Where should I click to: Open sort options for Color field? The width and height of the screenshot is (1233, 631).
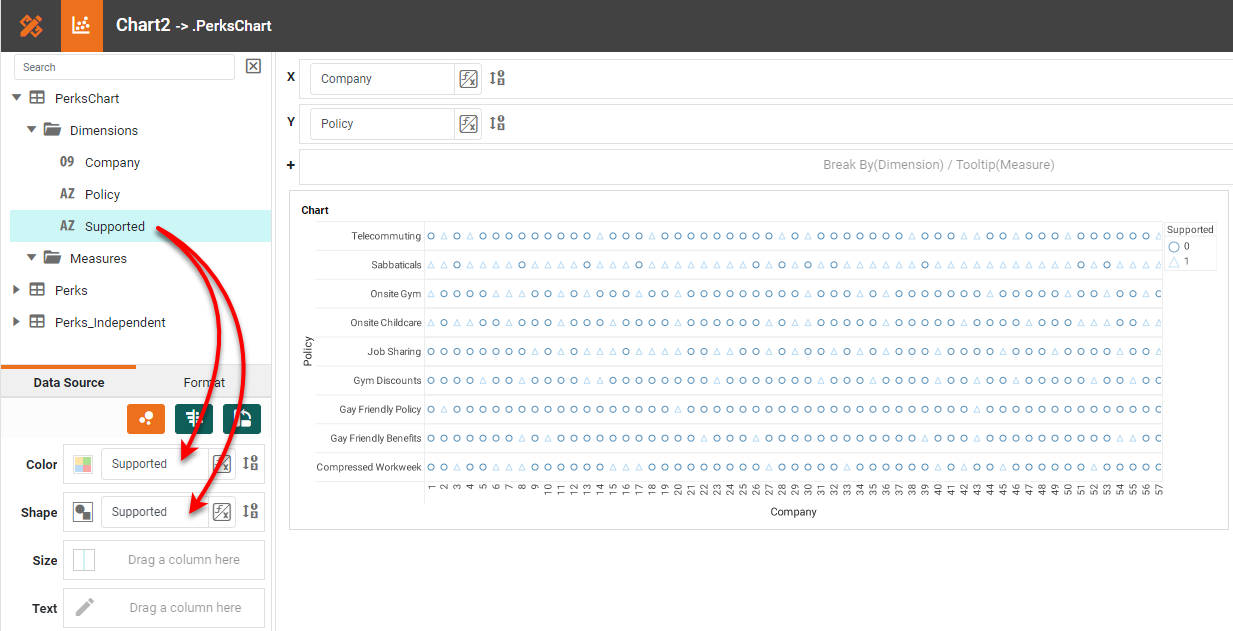250,464
